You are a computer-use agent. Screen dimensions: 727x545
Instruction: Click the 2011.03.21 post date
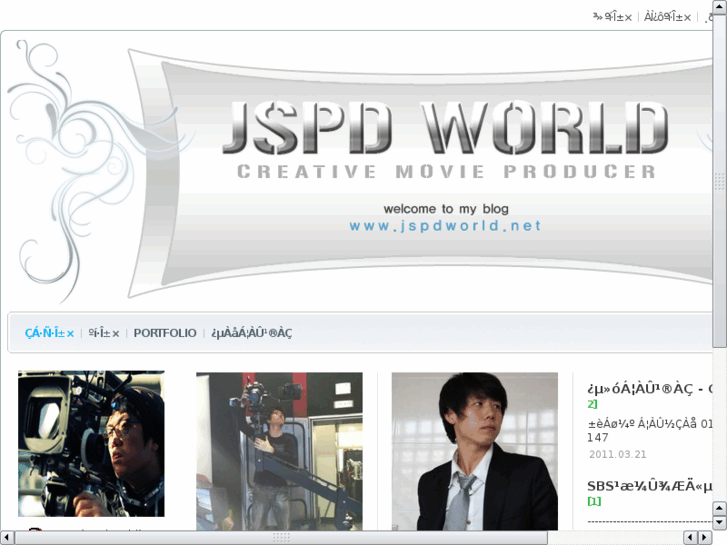[618, 454]
